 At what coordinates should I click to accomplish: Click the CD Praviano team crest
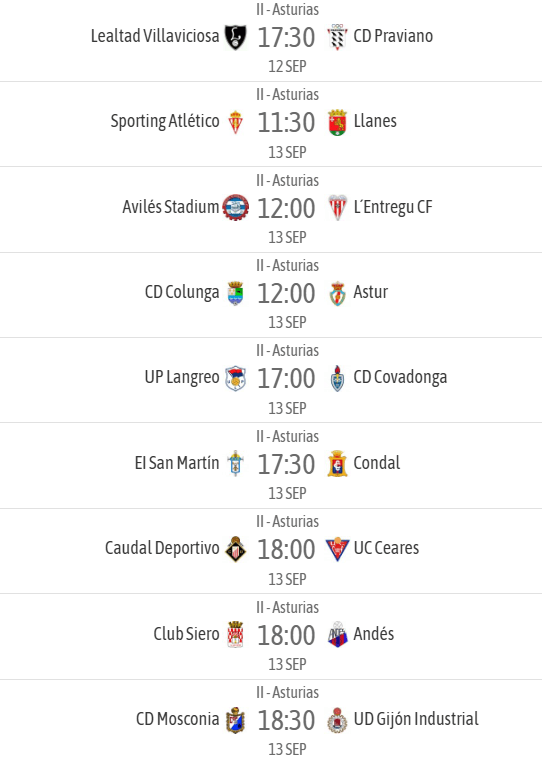point(337,37)
